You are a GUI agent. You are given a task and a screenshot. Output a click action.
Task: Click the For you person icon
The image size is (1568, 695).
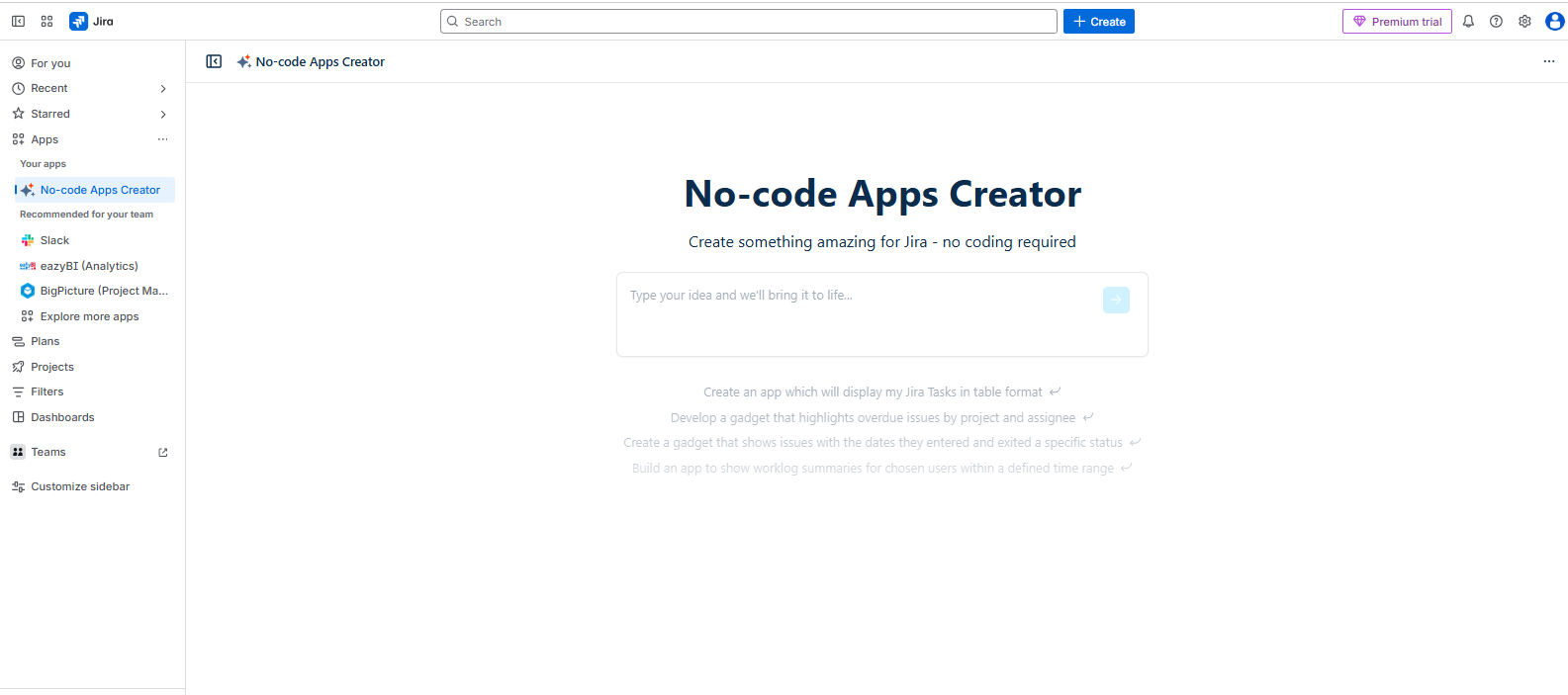[x=18, y=63]
